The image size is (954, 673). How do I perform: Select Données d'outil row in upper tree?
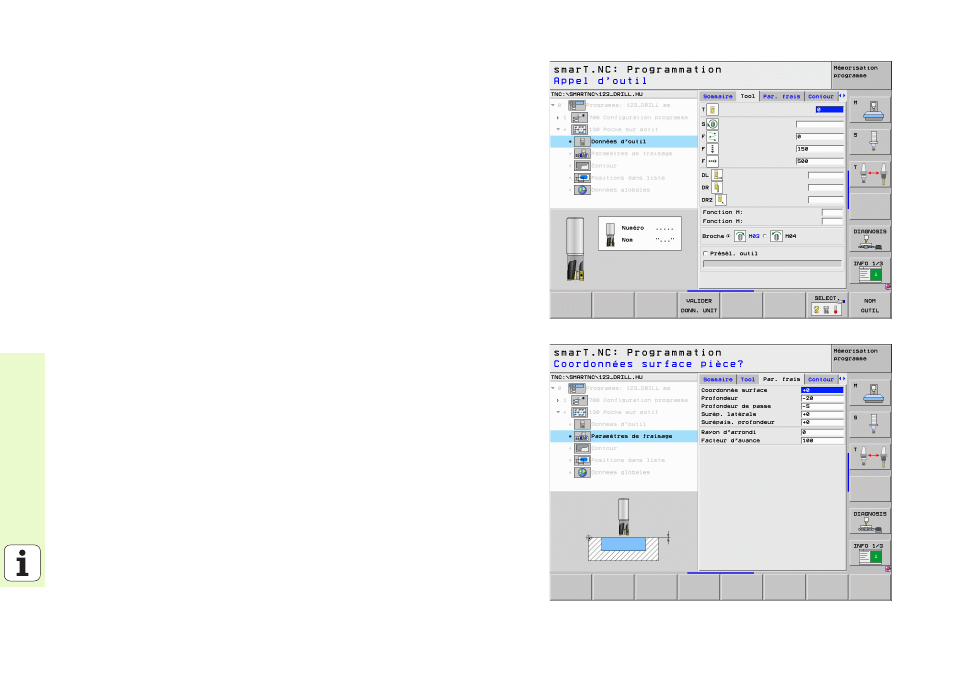[x=624, y=142]
